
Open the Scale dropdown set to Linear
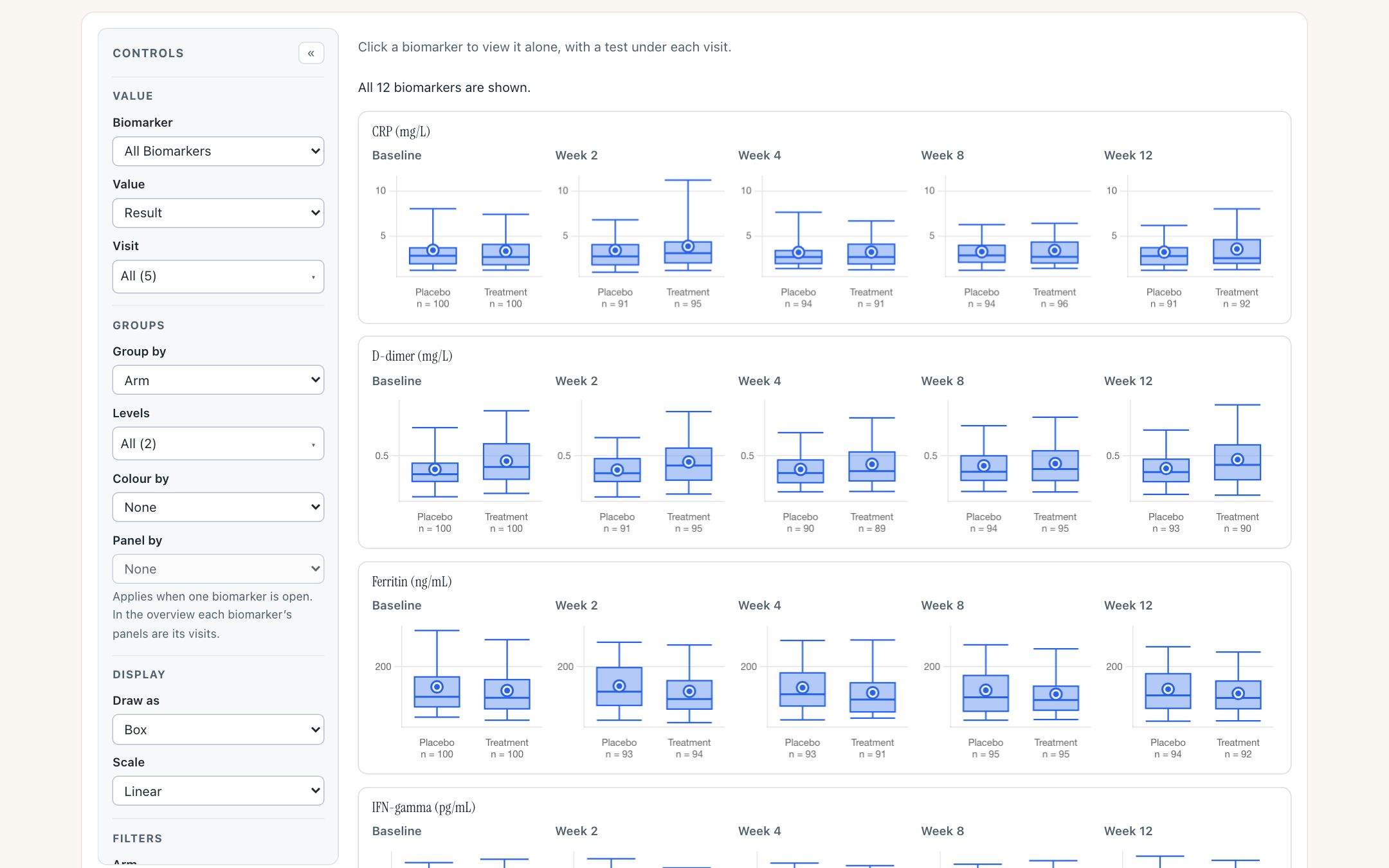point(218,791)
